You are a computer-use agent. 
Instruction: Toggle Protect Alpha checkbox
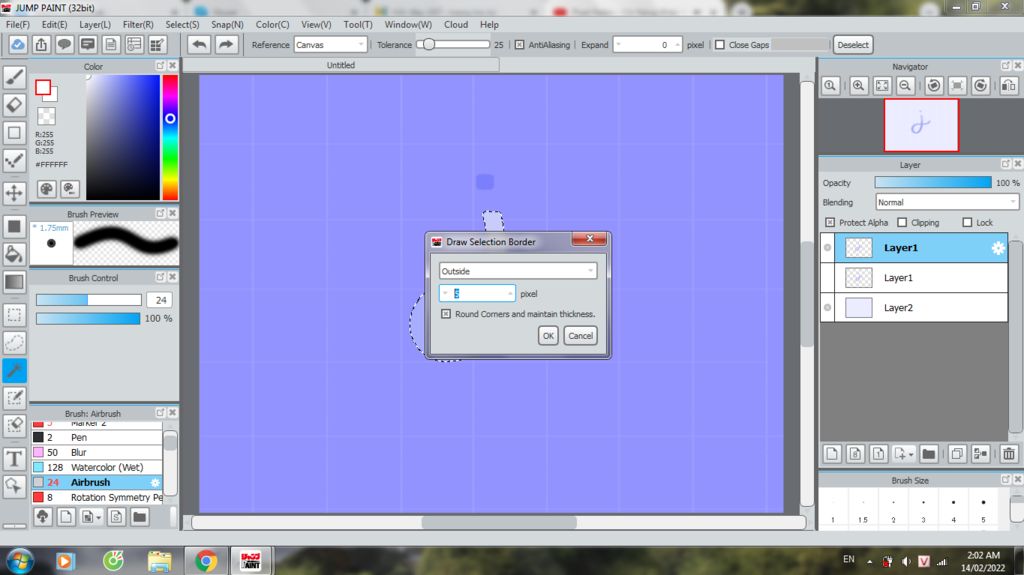point(829,223)
